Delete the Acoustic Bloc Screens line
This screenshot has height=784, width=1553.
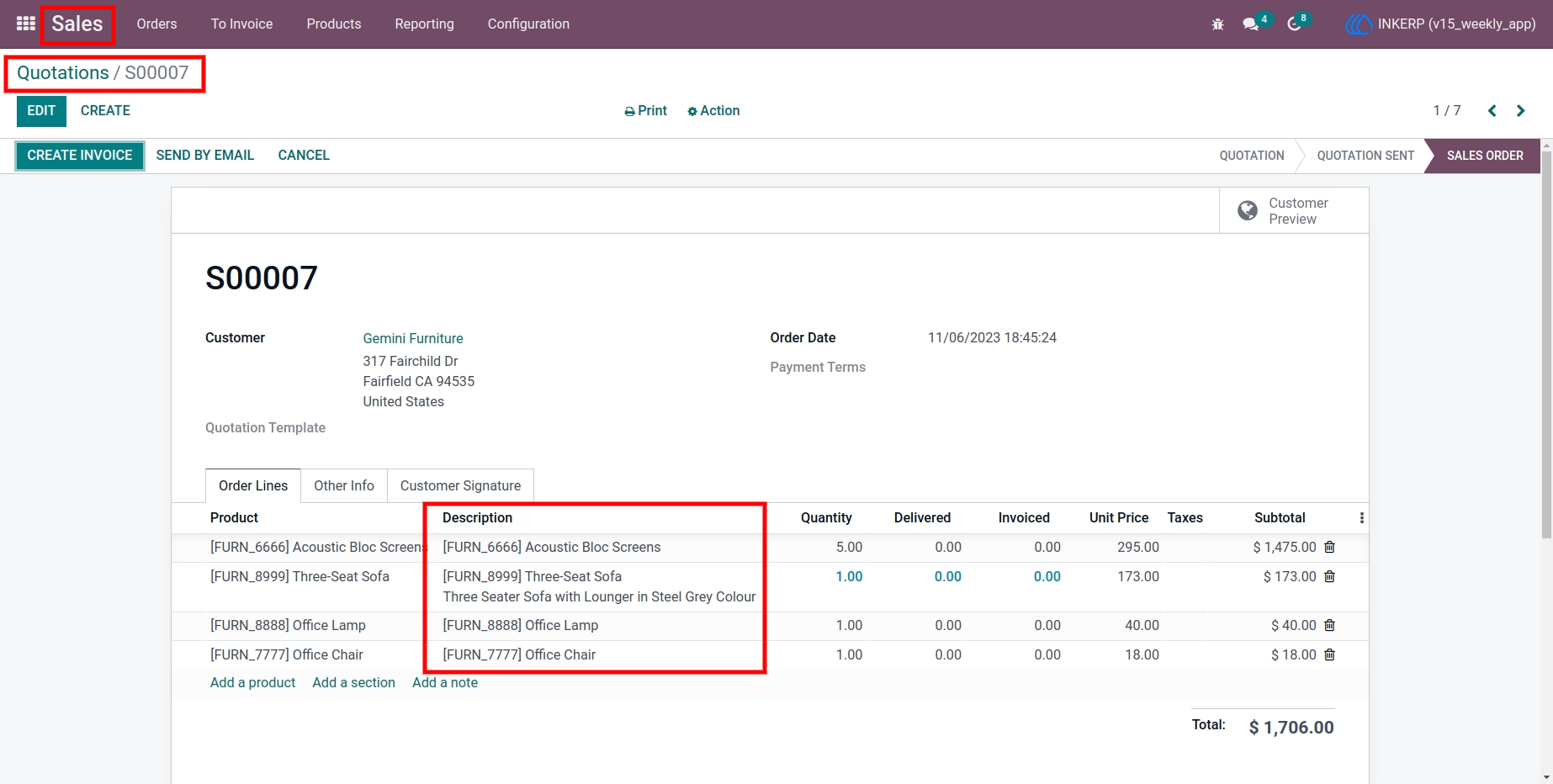(1329, 547)
